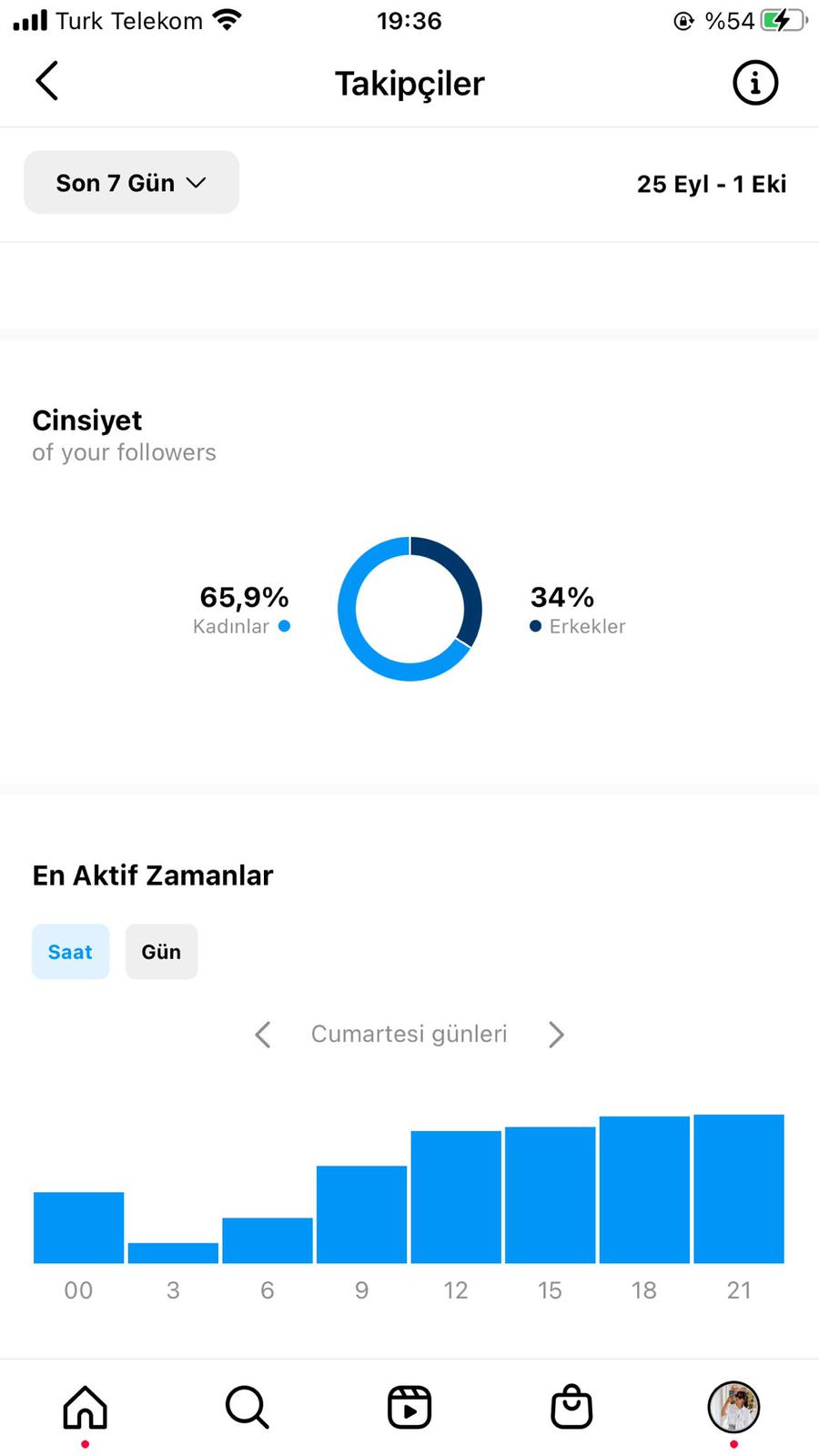Open the Reels icon in bottom bar
819x1456 pixels.
pyautogui.click(x=409, y=1407)
